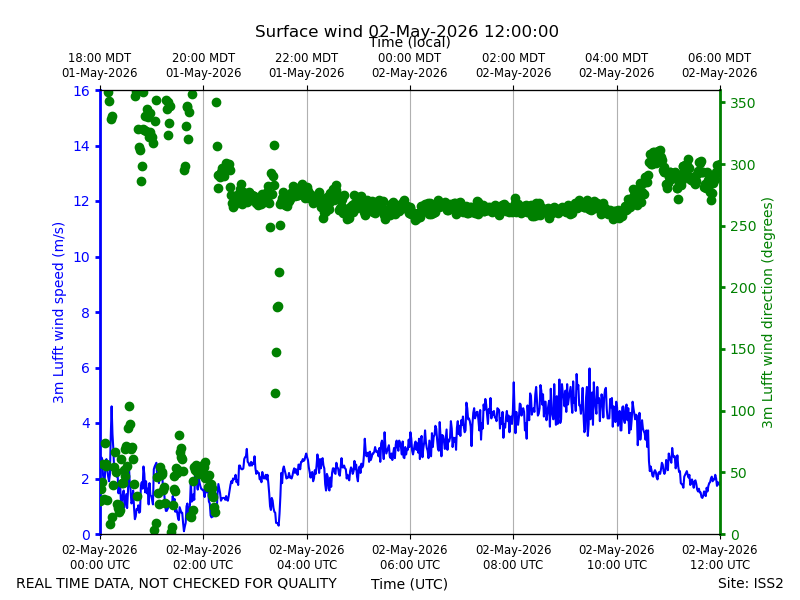
Task: Click the 'Site: ISS2' label
Action: pyautogui.click(x=750, y=583)
